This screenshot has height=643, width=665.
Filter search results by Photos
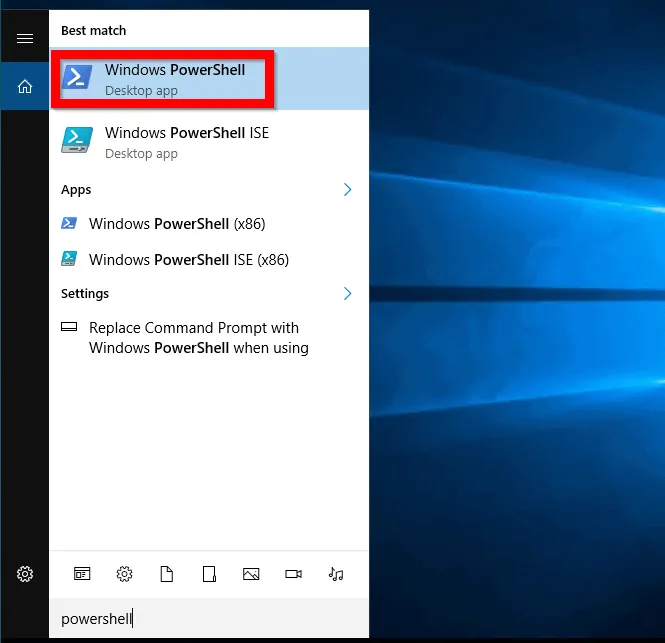[251, 574]
